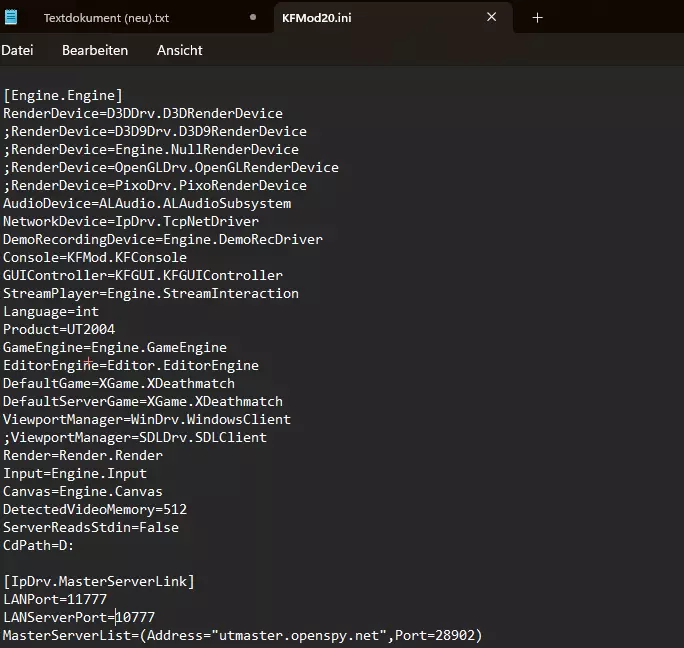
Task: Click line RenderDevice=D3DDrv.D3DRenderDevice
Action: click(143, 113)
